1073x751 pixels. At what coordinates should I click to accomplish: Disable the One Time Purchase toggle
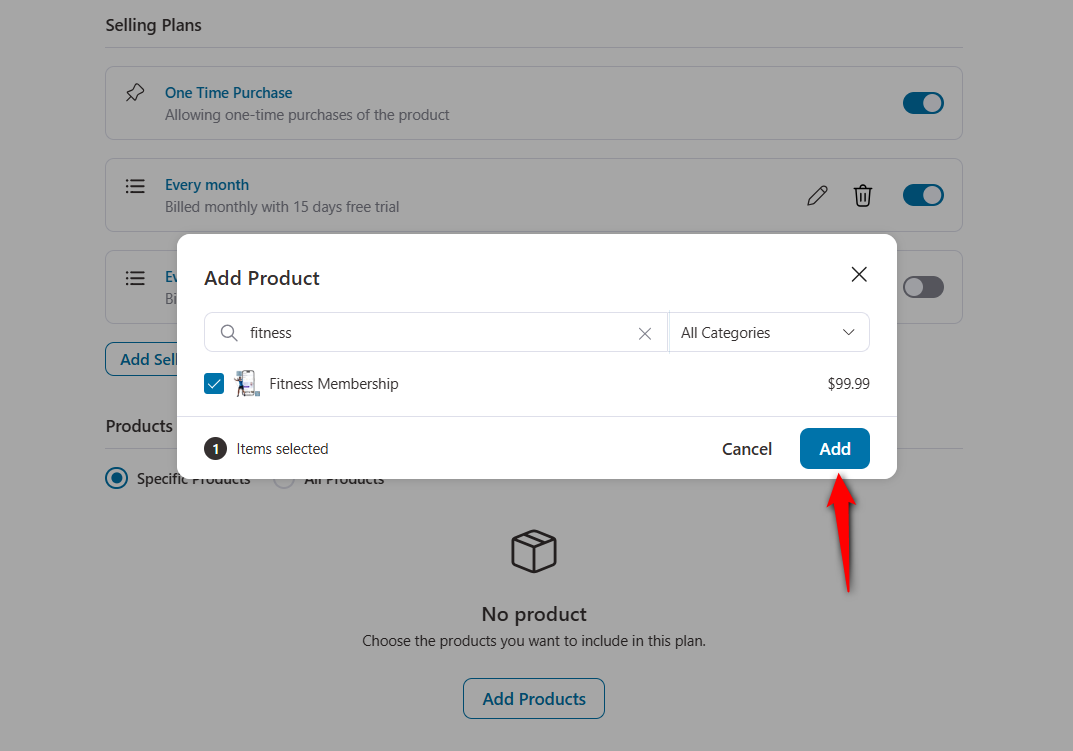click(922, 102)
